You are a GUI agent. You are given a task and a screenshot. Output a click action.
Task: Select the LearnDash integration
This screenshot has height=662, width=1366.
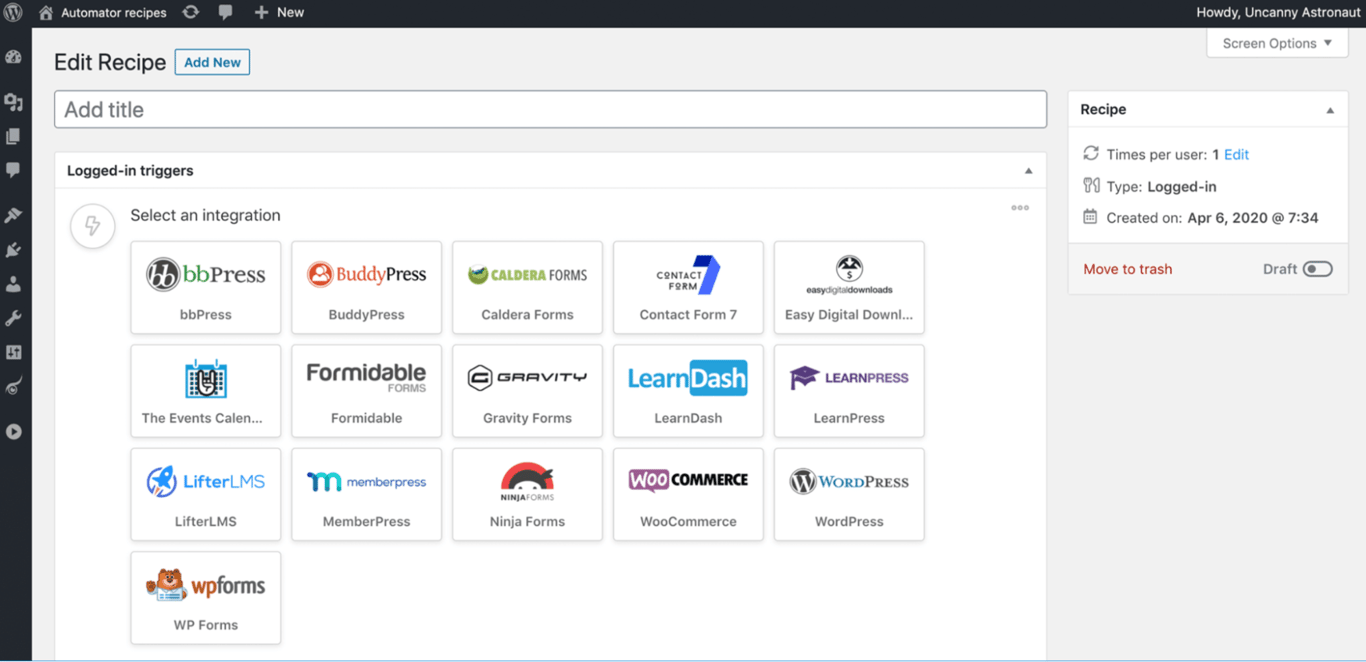[x=688, y=391]
